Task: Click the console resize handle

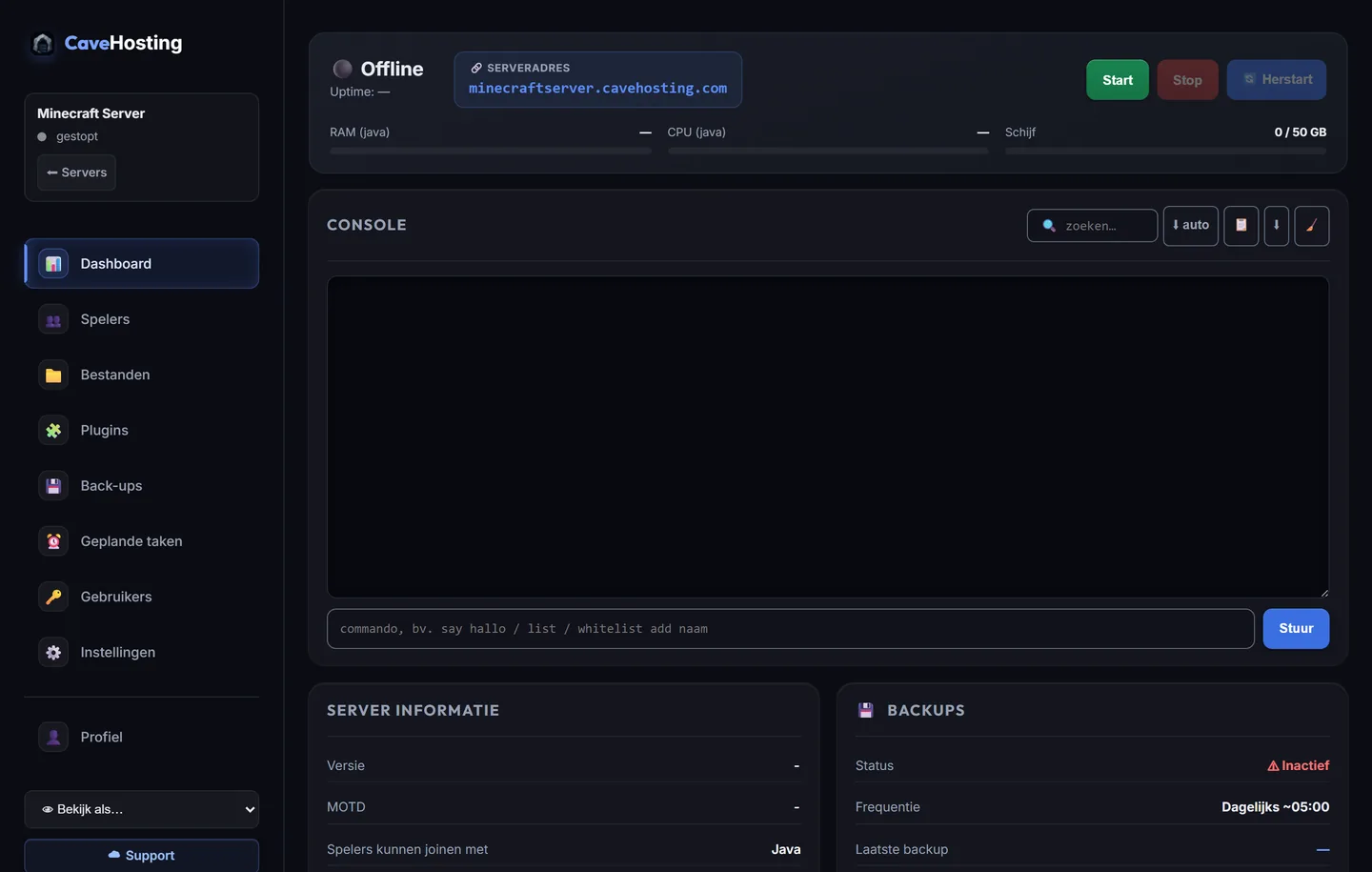Action: (x=1323, y=593)
